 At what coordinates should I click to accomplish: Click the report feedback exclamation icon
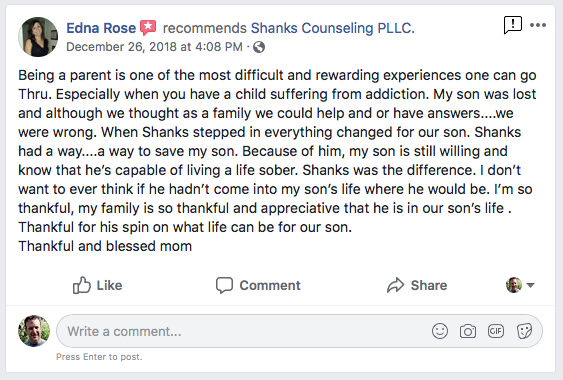click(x=513, y=25)
